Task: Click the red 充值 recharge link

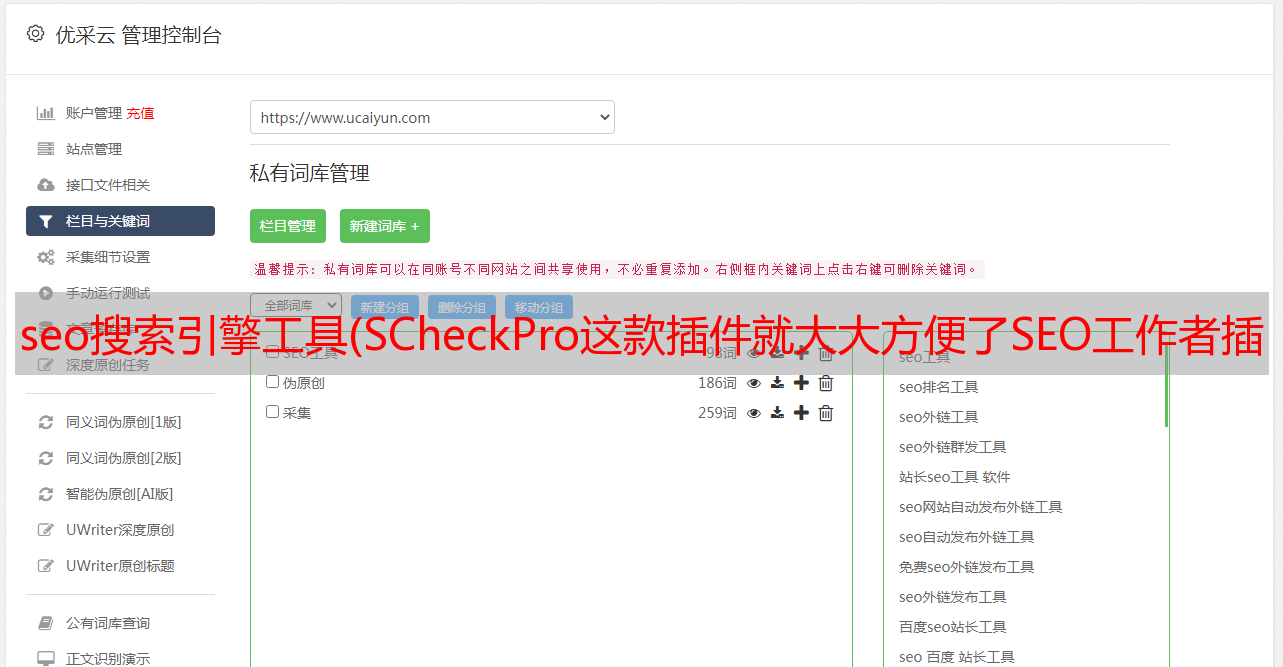Action: click(x=140, y=113)
